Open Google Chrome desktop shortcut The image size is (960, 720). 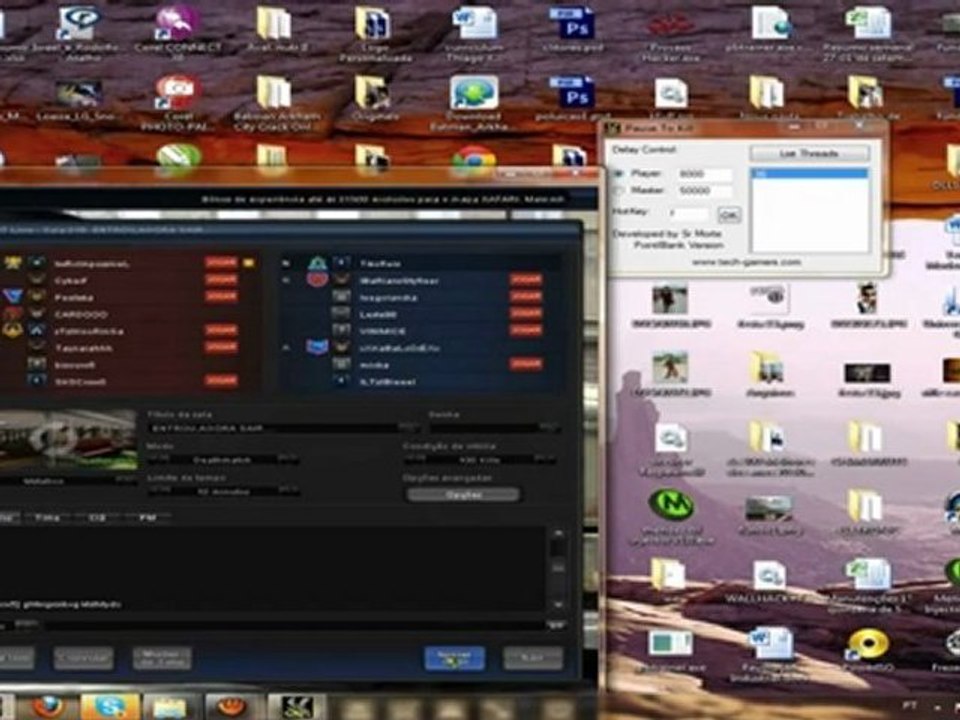point(473,160)
